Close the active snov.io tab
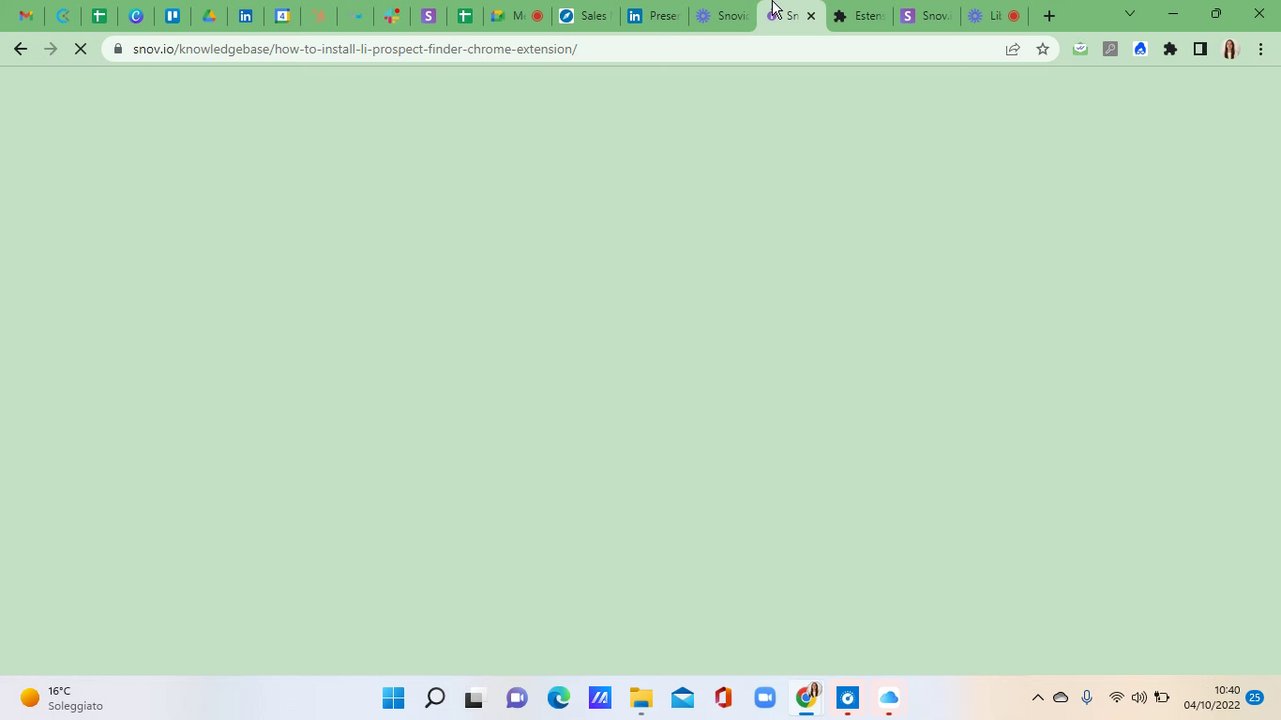The height and width of the screenshot is (720, 1281). point(811,16)
